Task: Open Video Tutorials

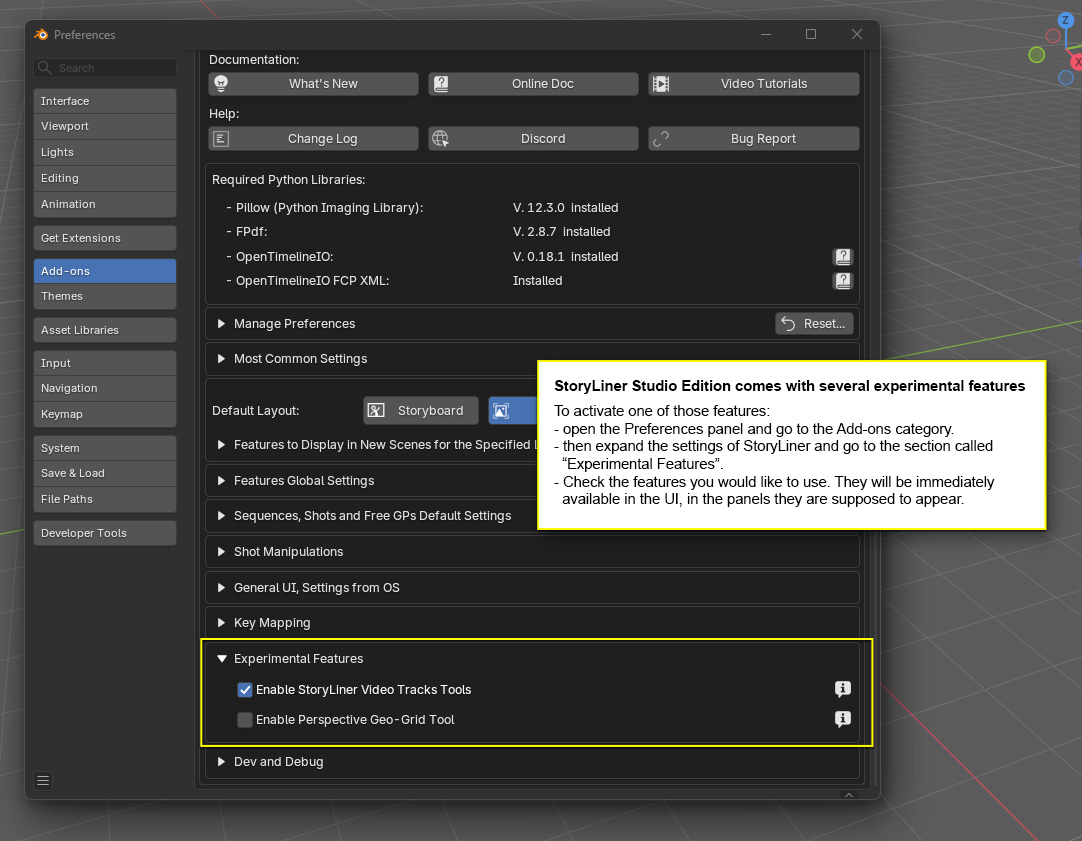Action: click(753, 83)
